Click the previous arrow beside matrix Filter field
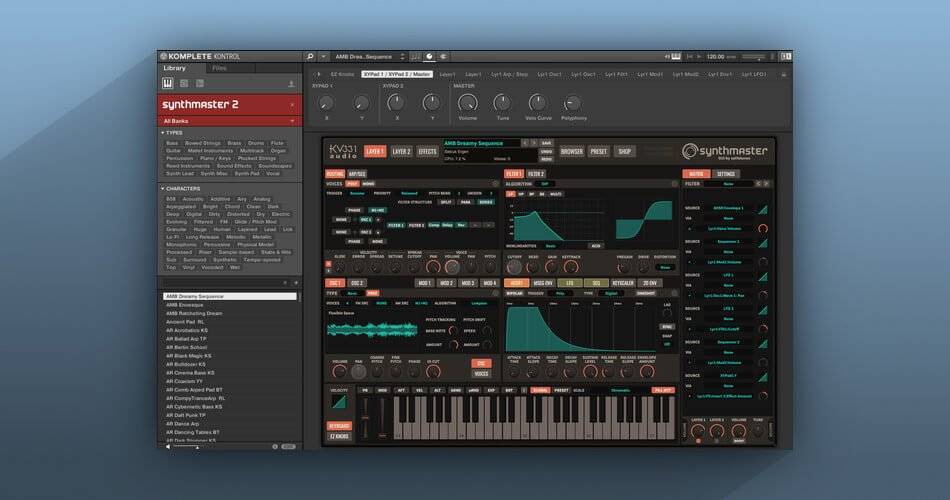Viewport: 950px width, 500px height. [758, 184]
